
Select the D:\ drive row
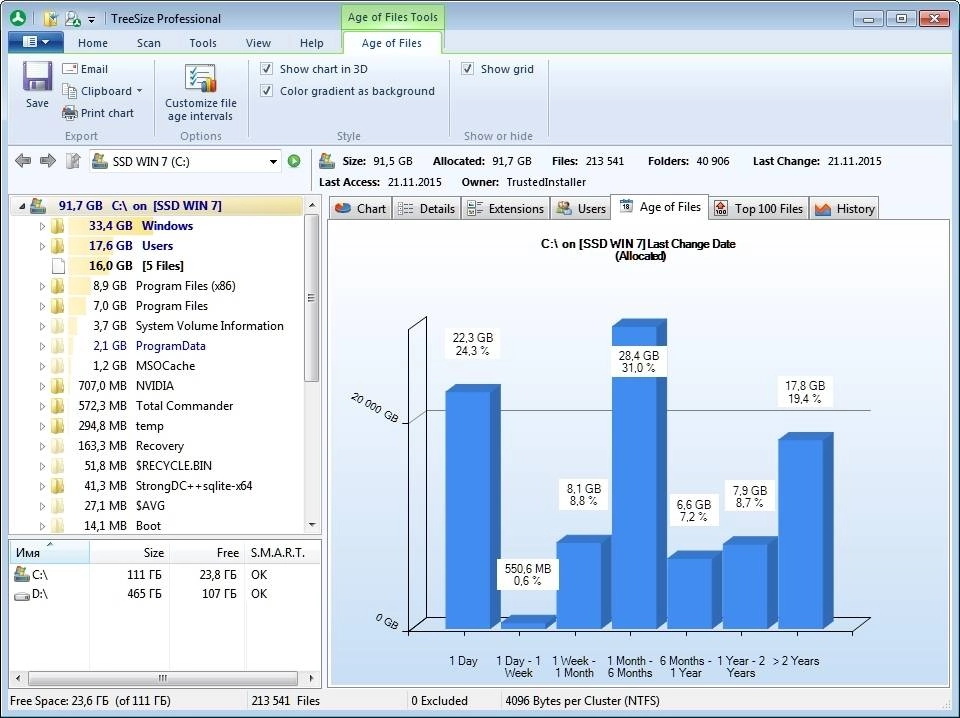(165, 594)
